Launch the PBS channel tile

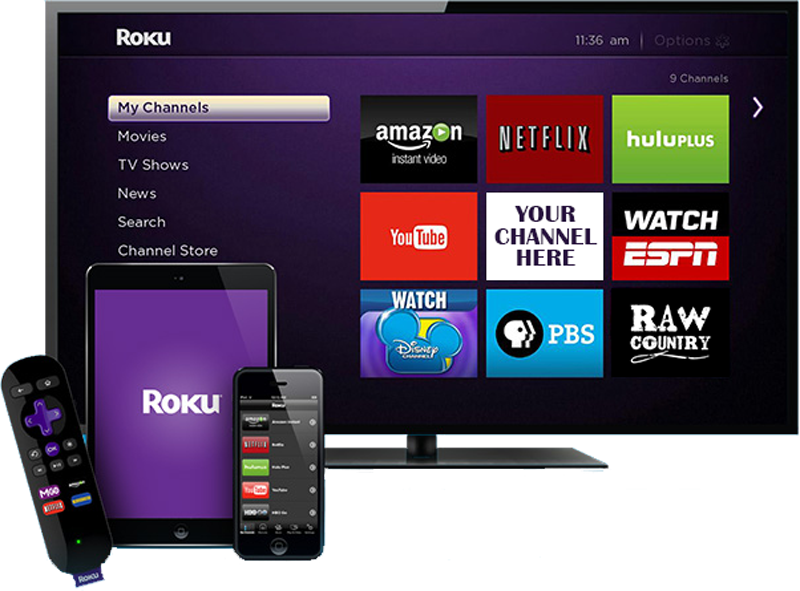pyautogui.click(x=545, y=332)
